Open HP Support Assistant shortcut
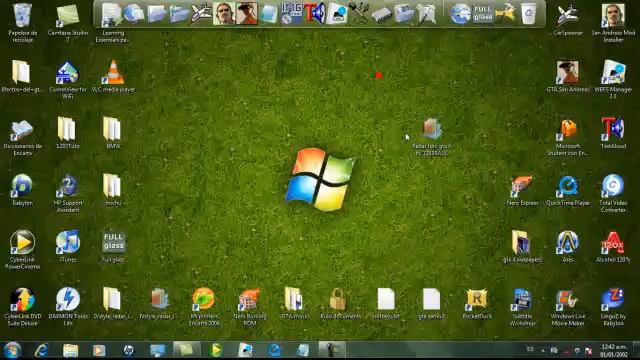Viewport: 640px width, 360px height. tap(68, 193)
